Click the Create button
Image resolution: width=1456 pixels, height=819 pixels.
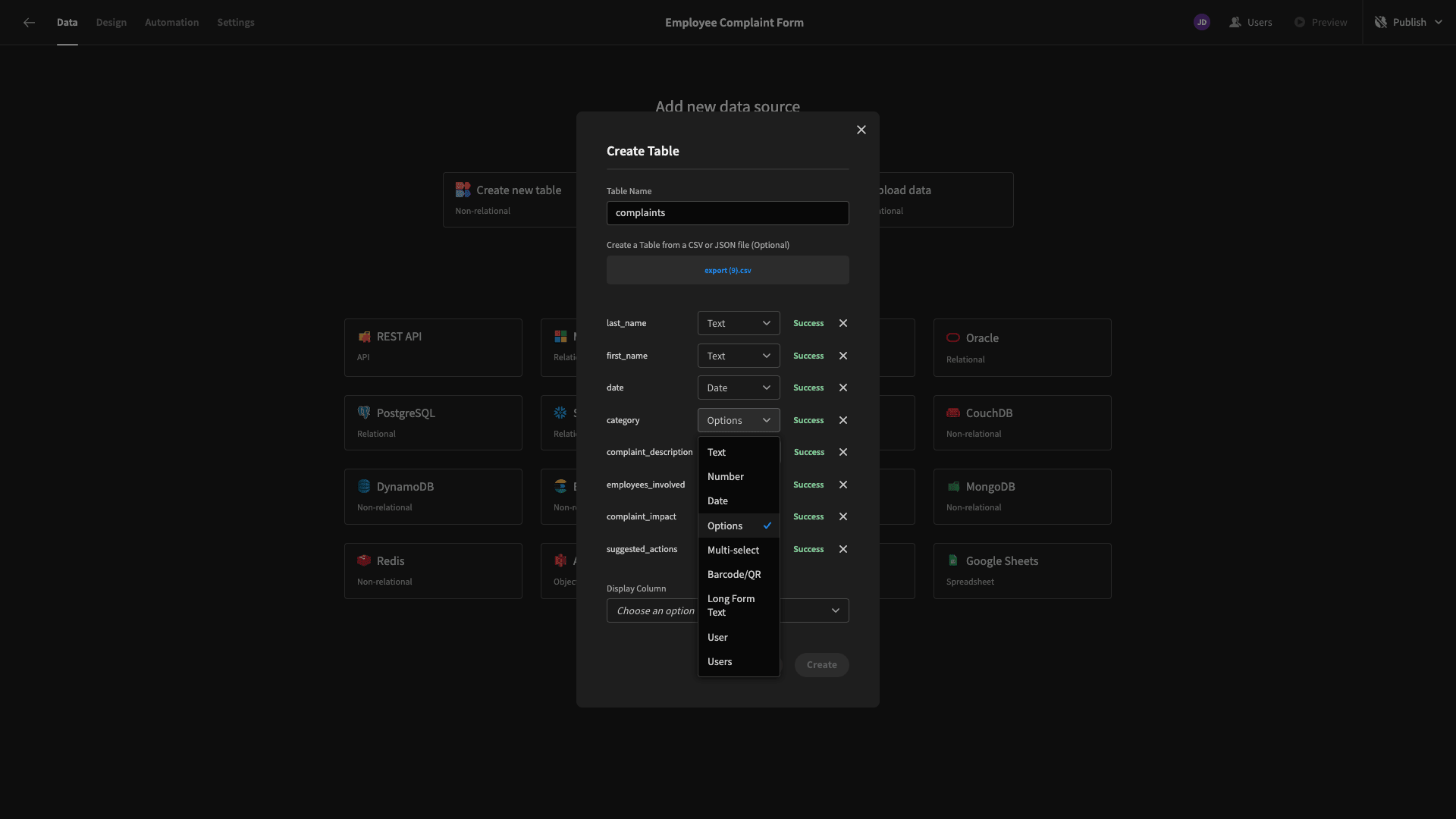point(821,665)
